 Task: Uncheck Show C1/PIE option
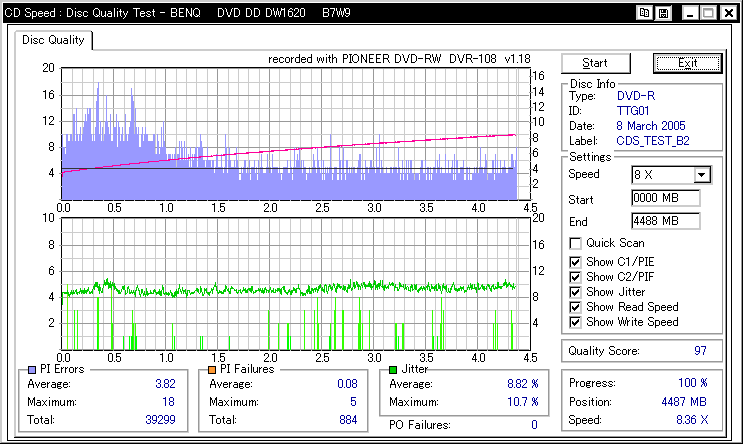(575, 261)
